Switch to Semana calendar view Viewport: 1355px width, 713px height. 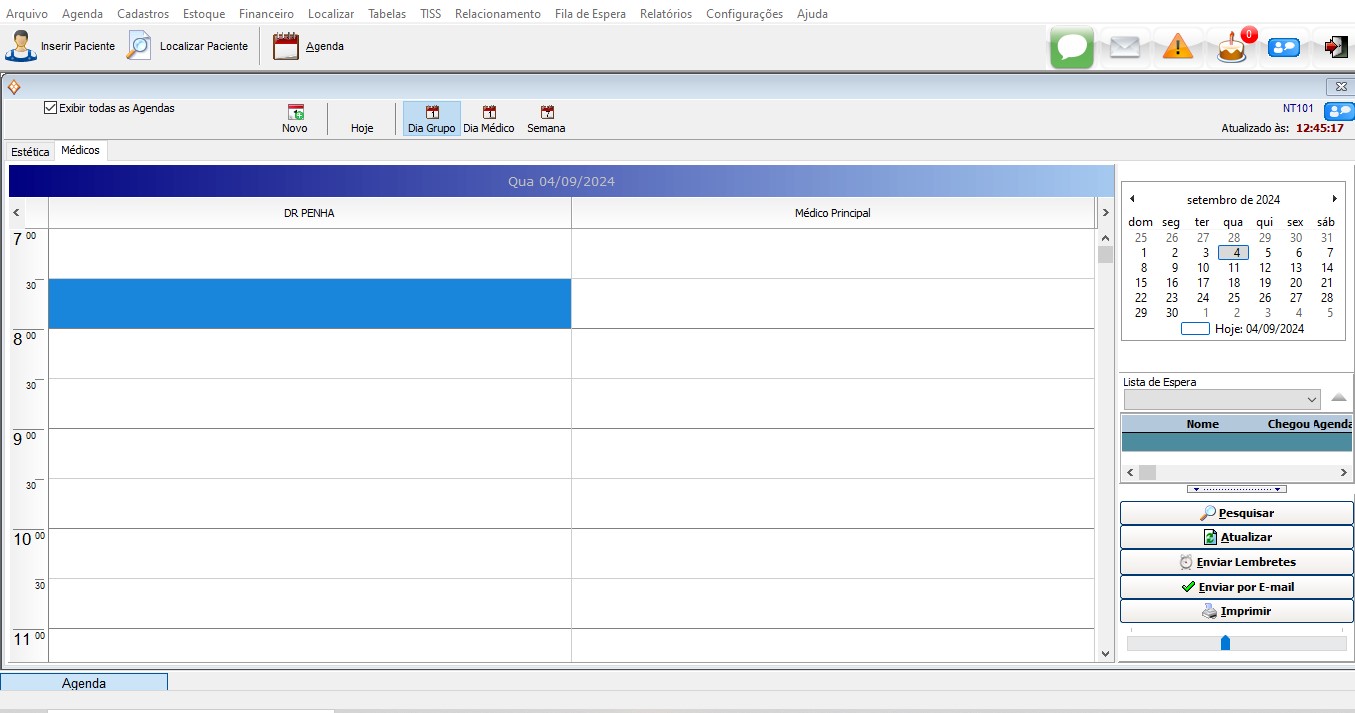tap(546, 113)
